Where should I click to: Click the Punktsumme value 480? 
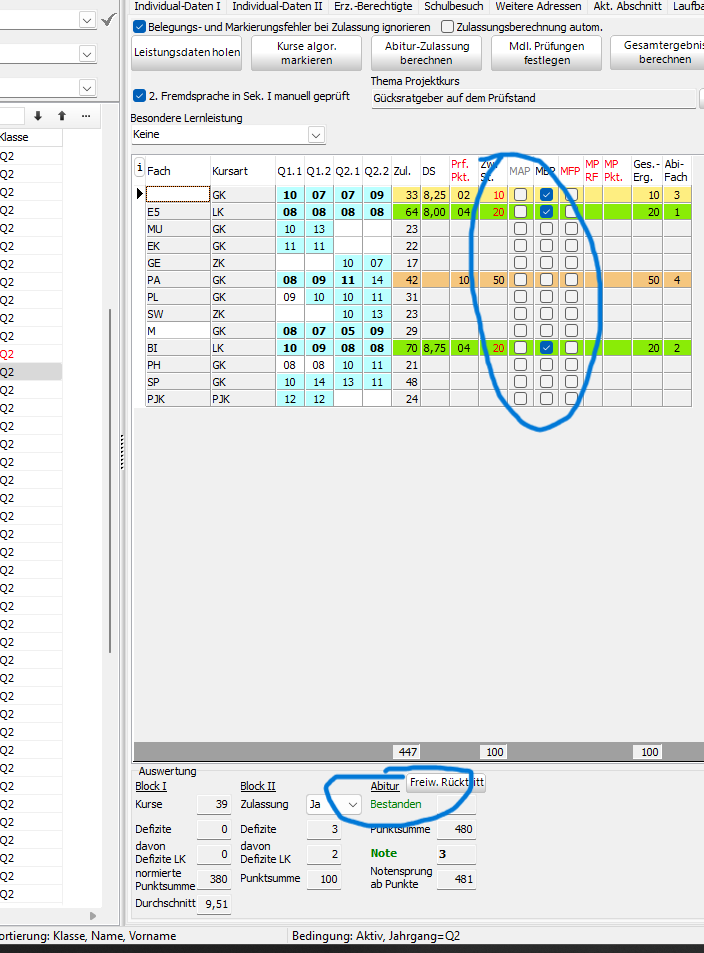[x=456, y=829]
